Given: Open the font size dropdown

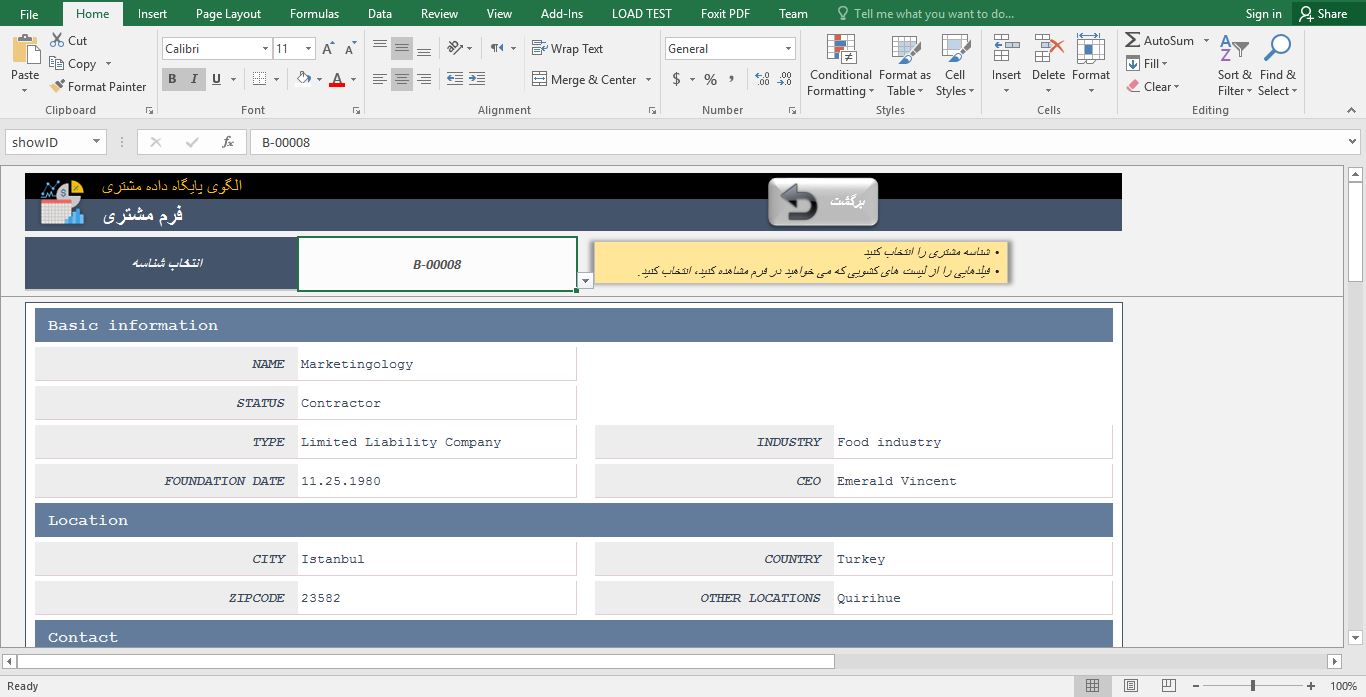Looking at the screenshot, I should (308, 49).
